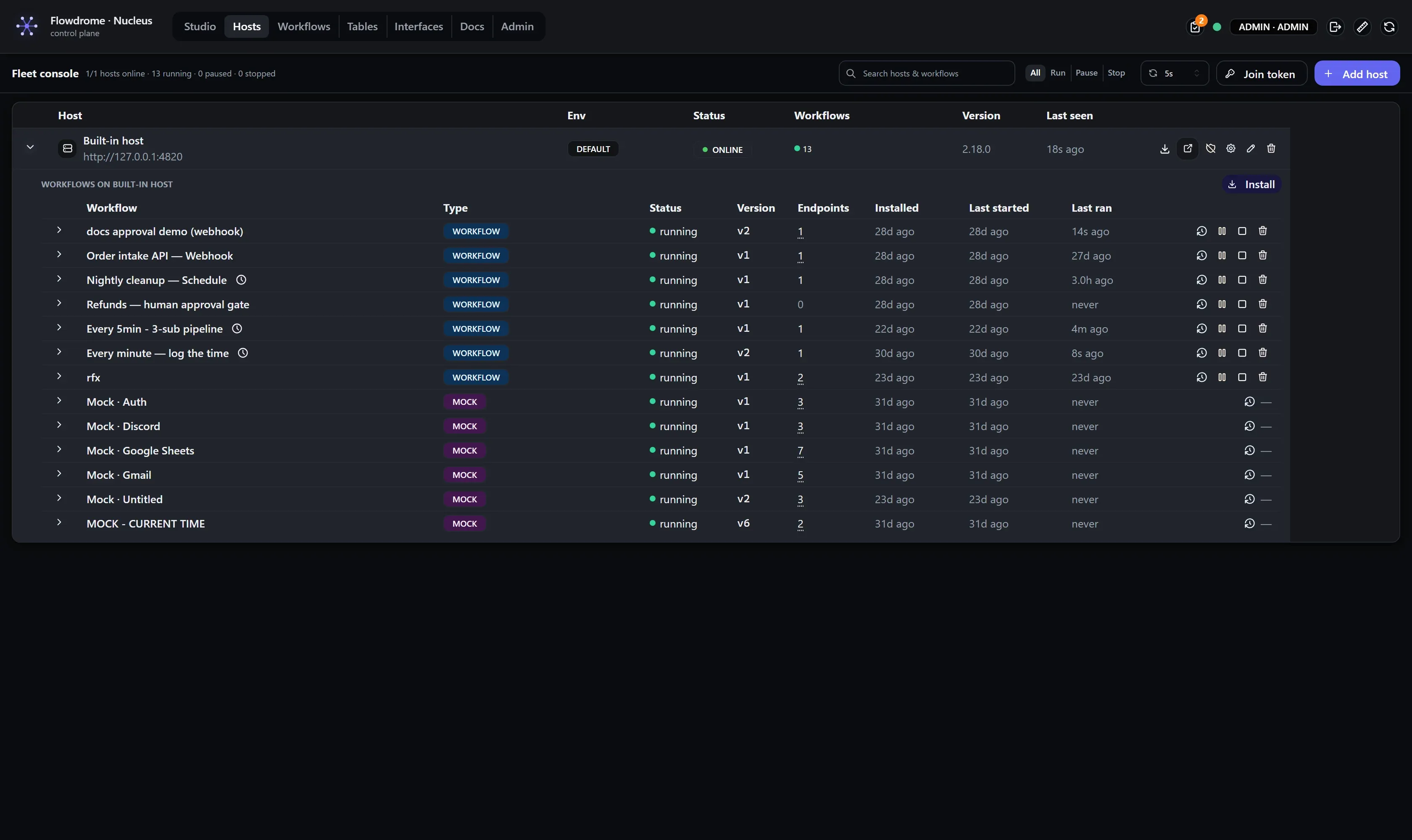Click the Flowdrome Nucleus logo
Image resolution: width=1412 pixels, height=840 pixels.
pyautogui.click(x=26, y=26)
